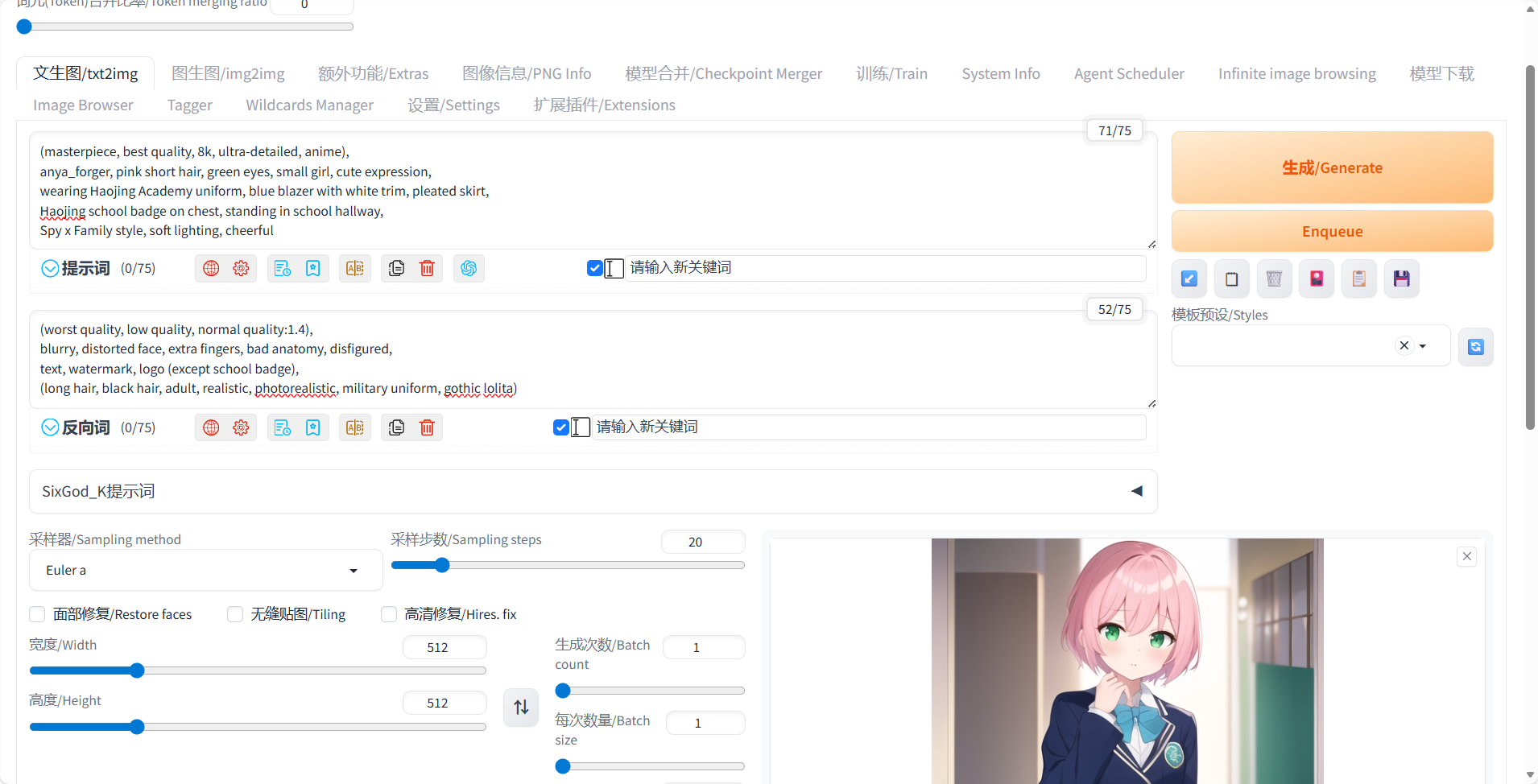Switch to the 图生图/img2img tab
The width and height of the screenshot is (1538, 784).
click(228, 73)
